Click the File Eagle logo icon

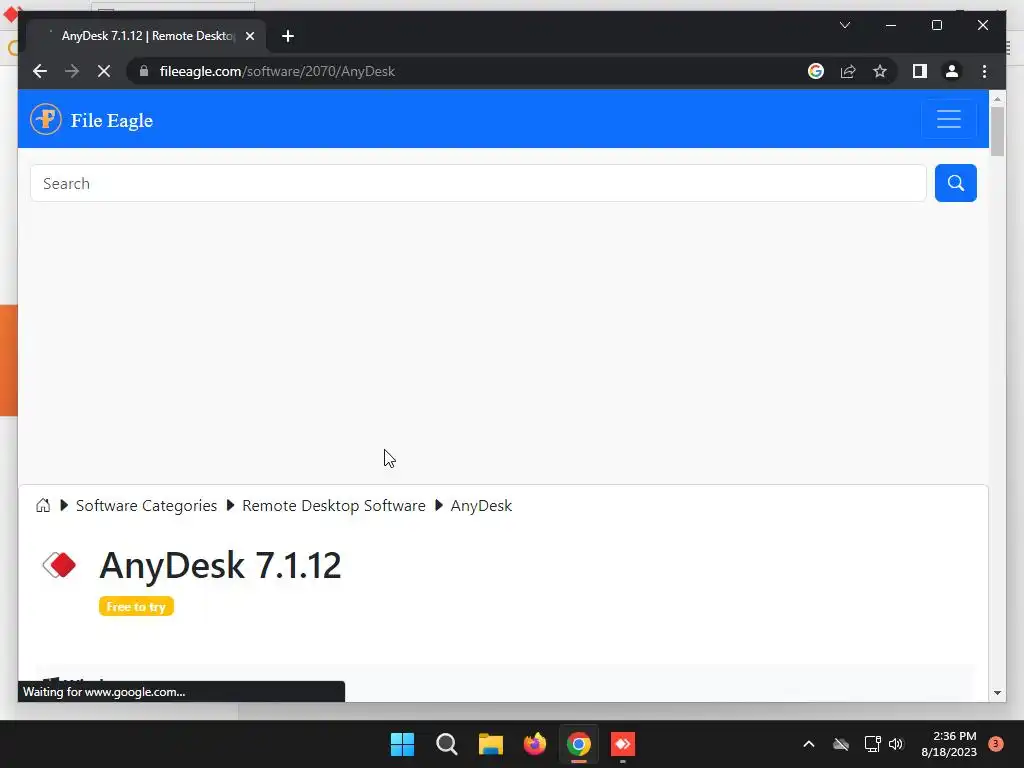point(46,120)
